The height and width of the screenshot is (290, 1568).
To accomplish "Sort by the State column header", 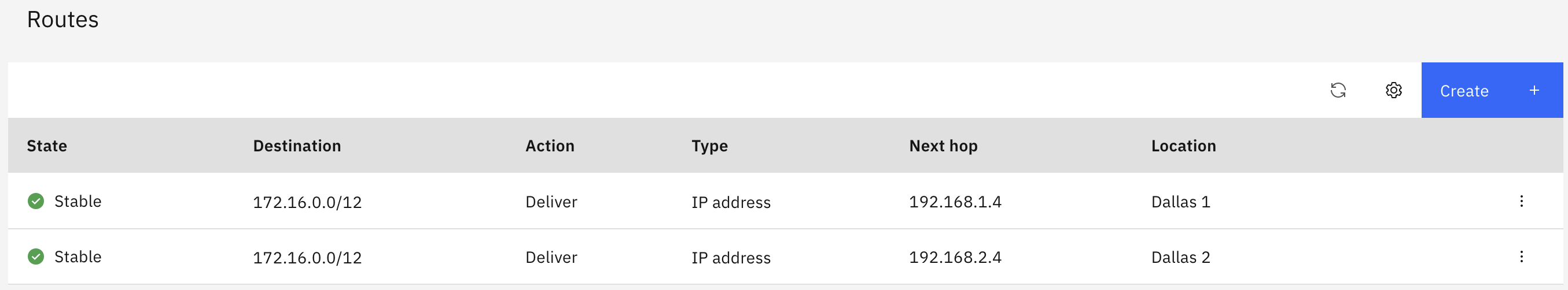I will (x=47, y=146).
